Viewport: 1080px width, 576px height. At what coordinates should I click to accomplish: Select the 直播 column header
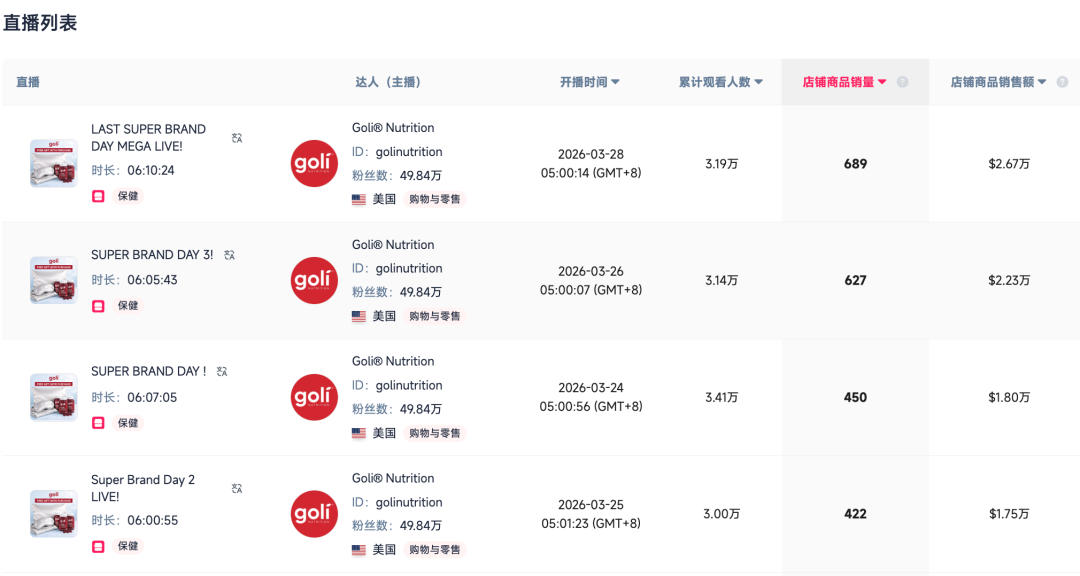point(27,82)
